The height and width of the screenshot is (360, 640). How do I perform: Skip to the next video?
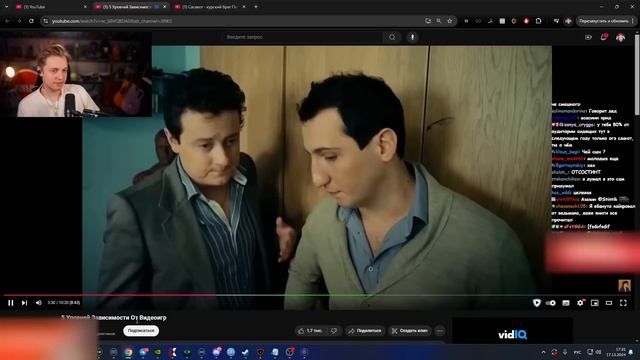point(24,303)
